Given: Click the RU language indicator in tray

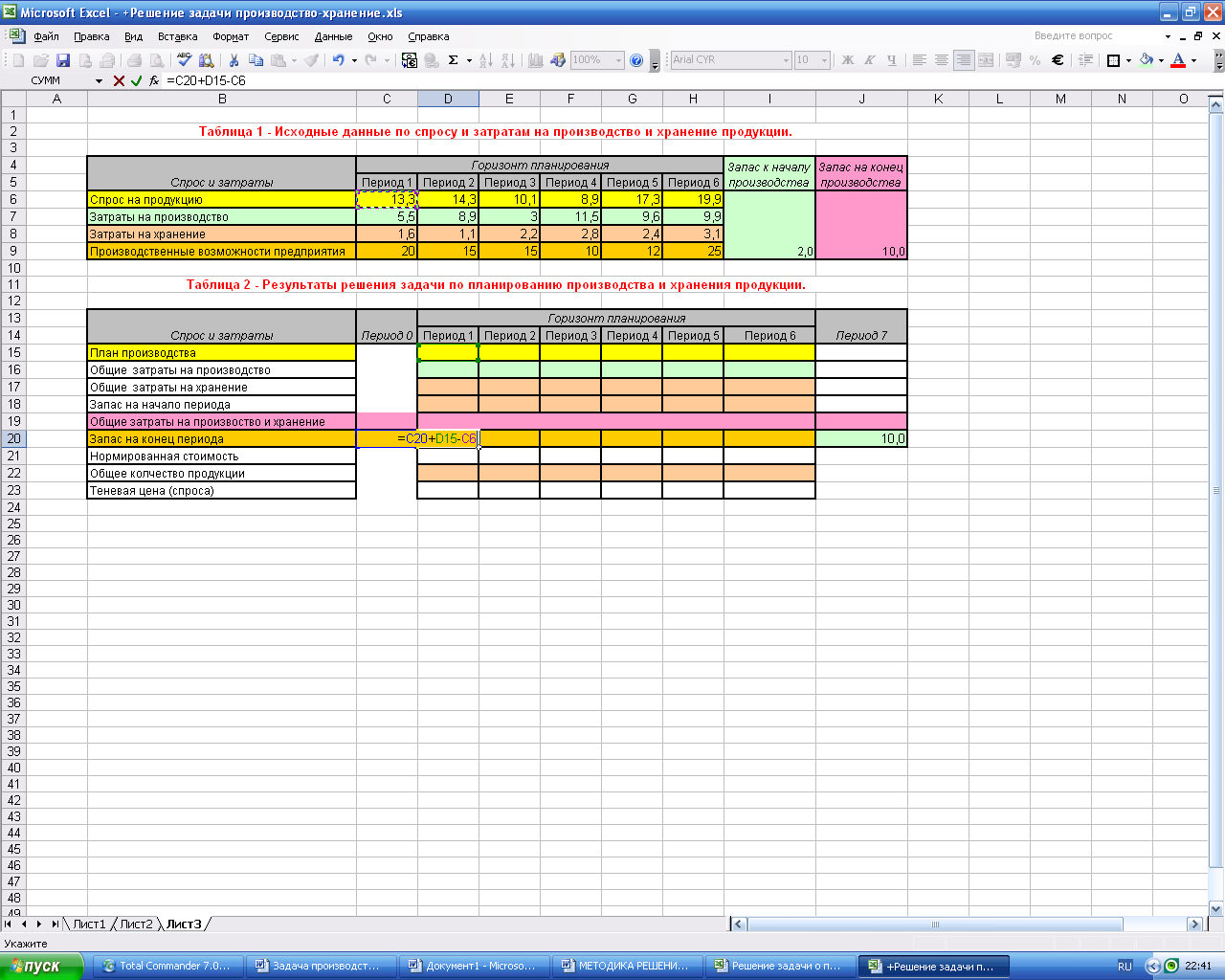Looking at the screenshot, I should 1125,966.
